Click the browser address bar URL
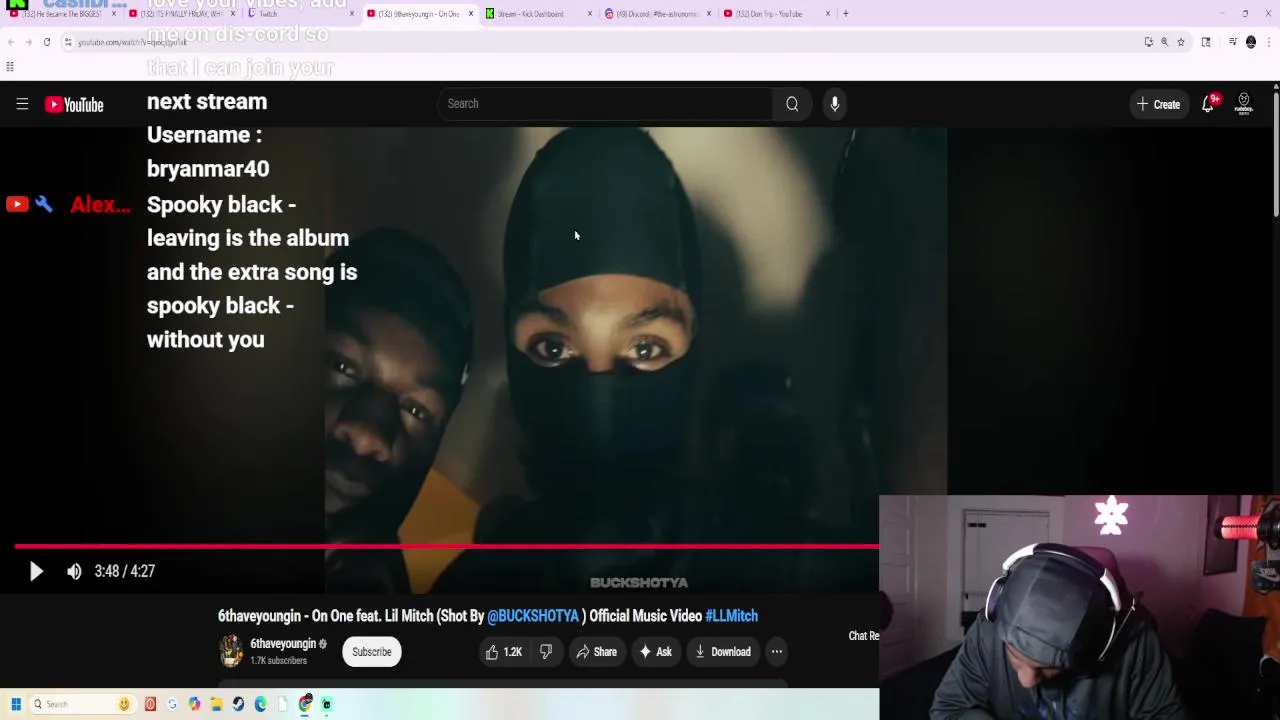 point(133,42)
